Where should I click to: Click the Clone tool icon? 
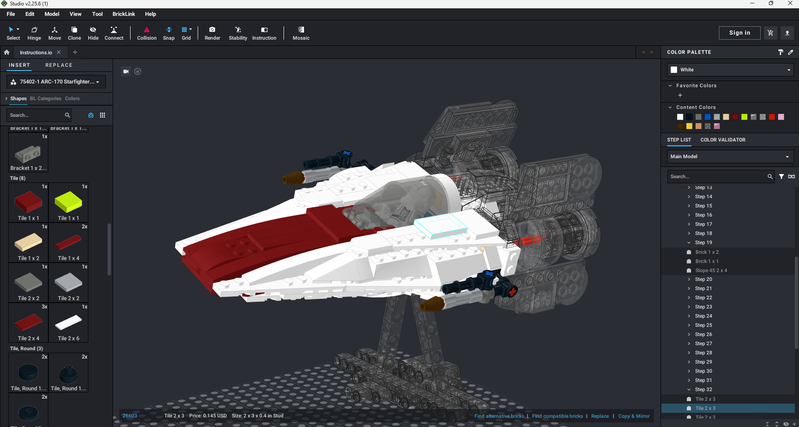(74, 33)
